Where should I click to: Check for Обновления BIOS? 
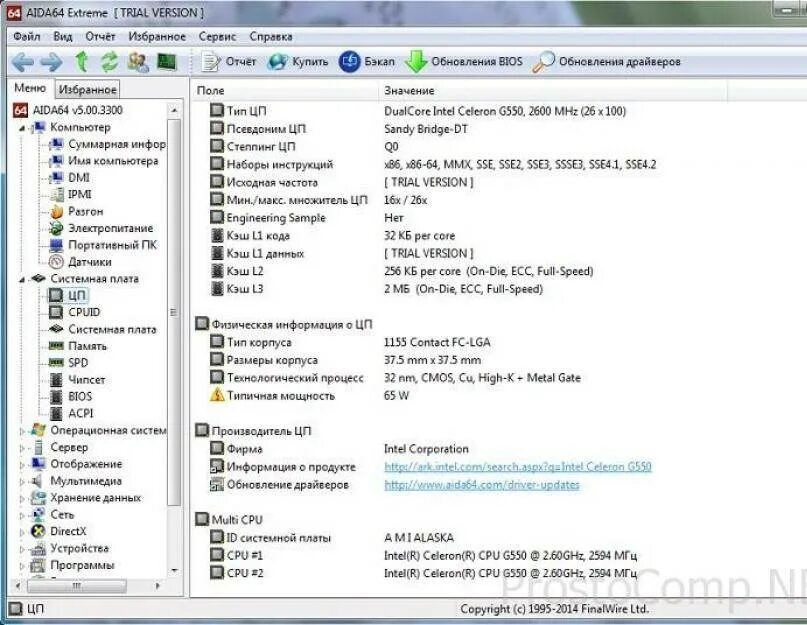click(463, 62)
